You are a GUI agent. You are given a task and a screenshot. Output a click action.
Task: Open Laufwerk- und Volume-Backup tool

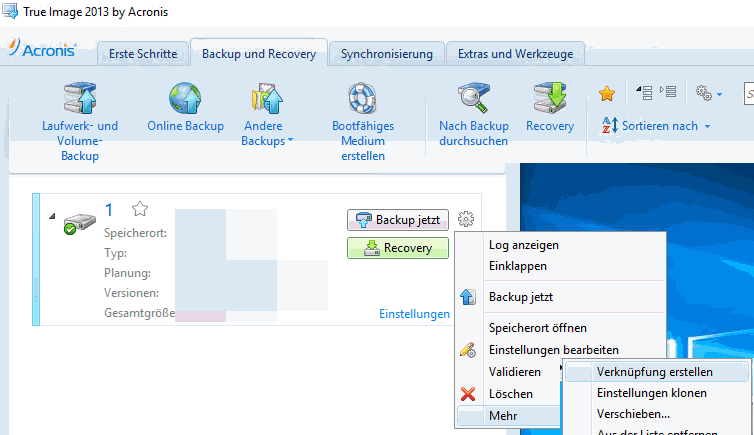tap(80, 122)
